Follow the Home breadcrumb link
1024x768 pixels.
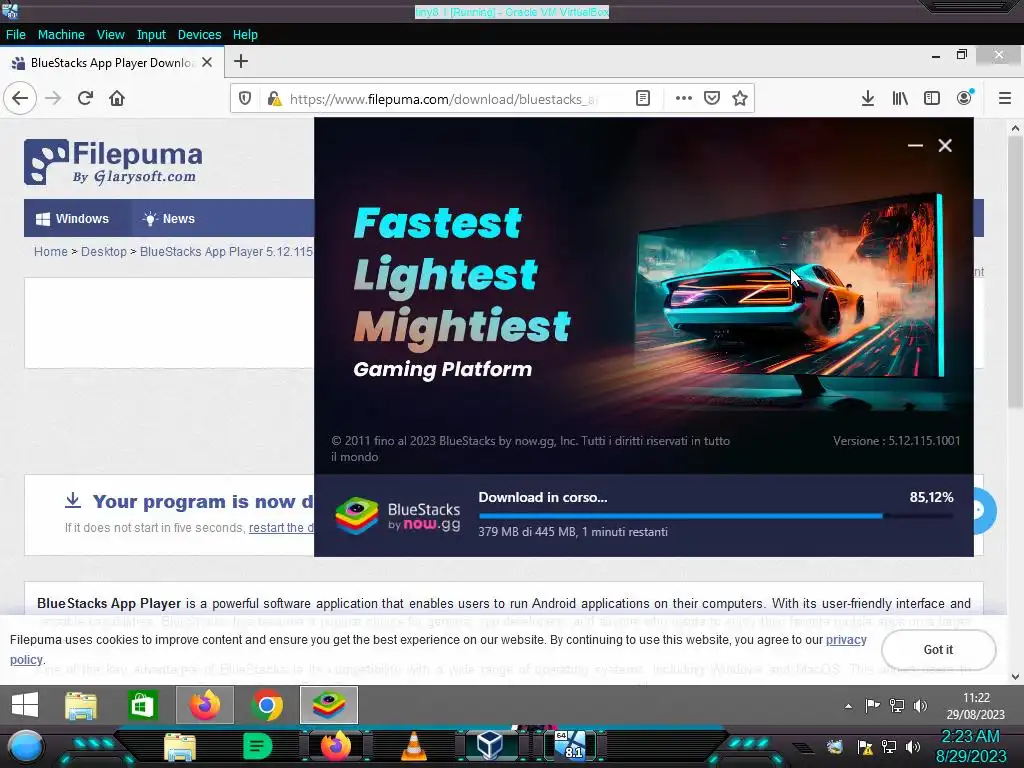coord(50,251)
